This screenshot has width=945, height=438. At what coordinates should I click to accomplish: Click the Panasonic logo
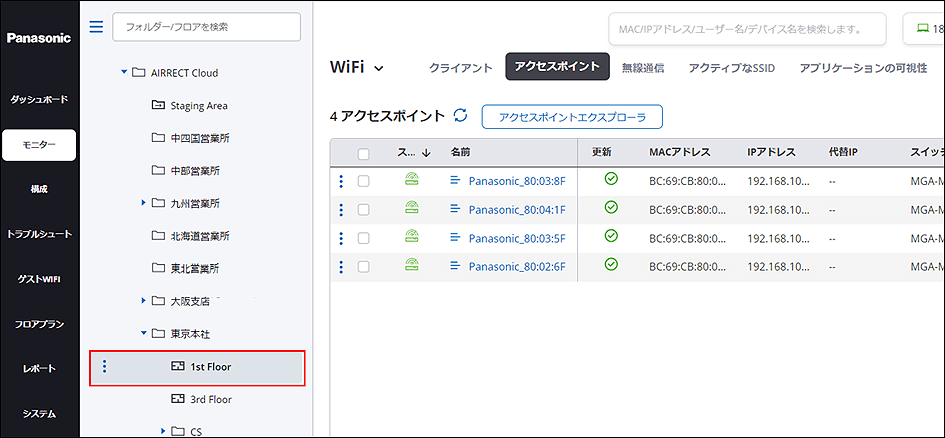(39, 38)
